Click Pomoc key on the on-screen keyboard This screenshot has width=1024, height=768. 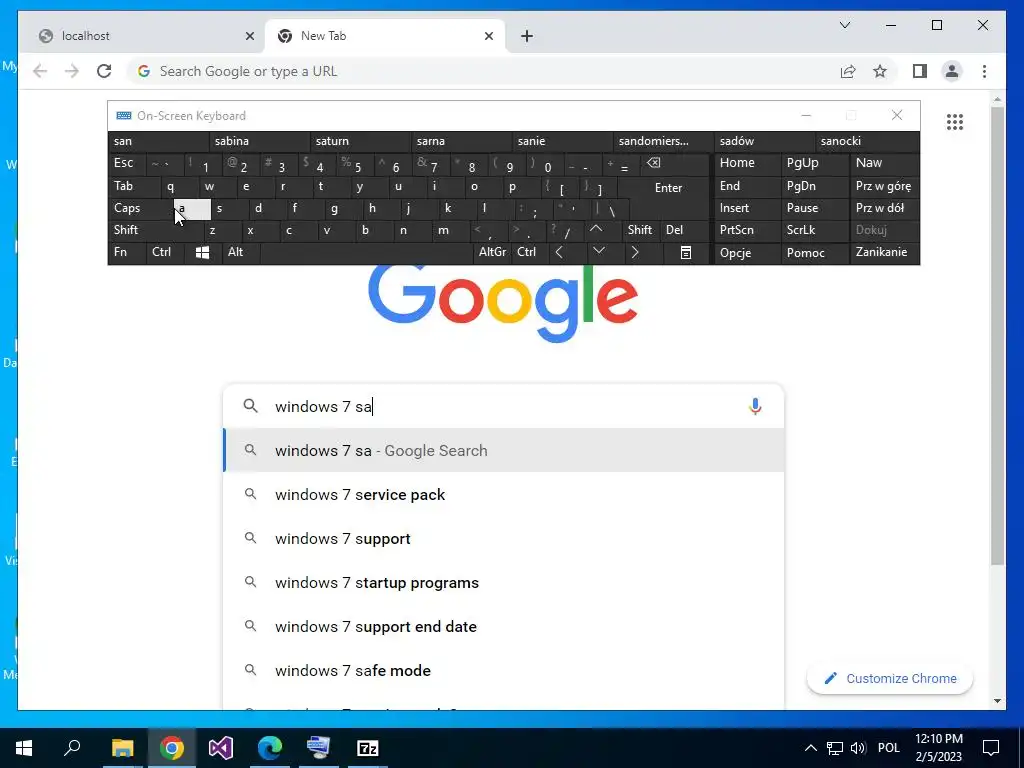[815, 252]
